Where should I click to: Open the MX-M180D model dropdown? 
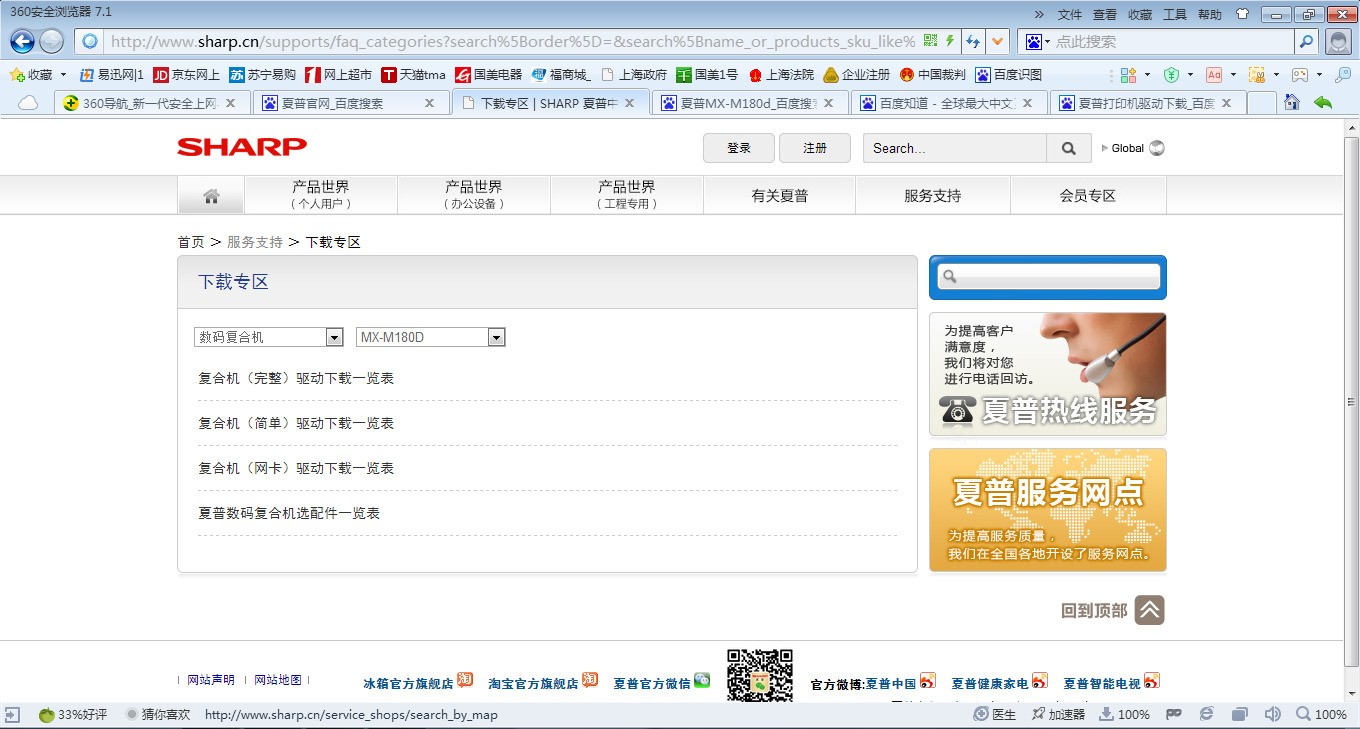(x=430, y=337)
